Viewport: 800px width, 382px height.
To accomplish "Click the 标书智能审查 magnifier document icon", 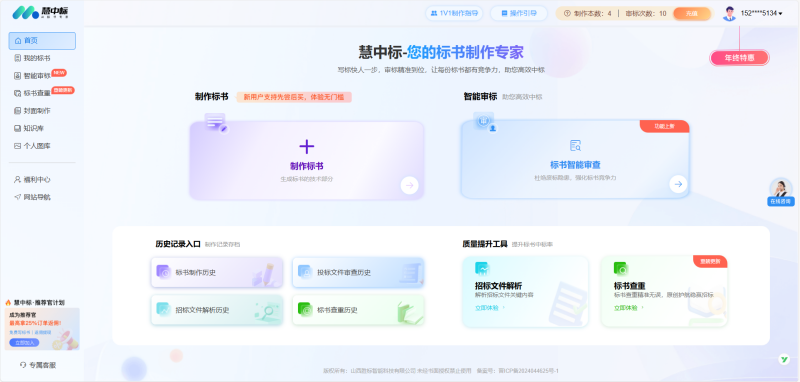I will (575, 145).
